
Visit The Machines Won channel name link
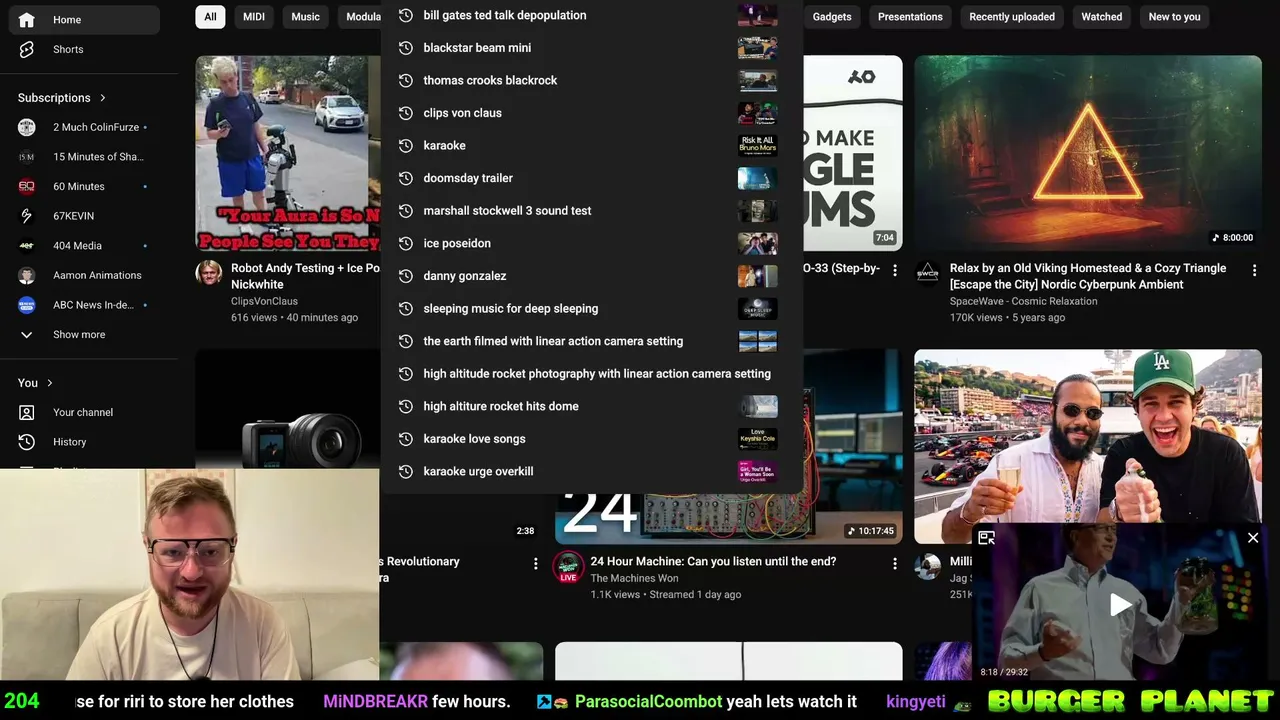(634, 578)
